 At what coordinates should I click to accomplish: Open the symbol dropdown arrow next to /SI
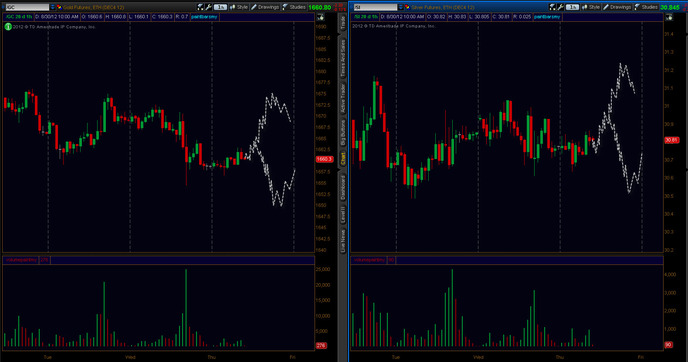pyautogui.click(x=401, y=7)
